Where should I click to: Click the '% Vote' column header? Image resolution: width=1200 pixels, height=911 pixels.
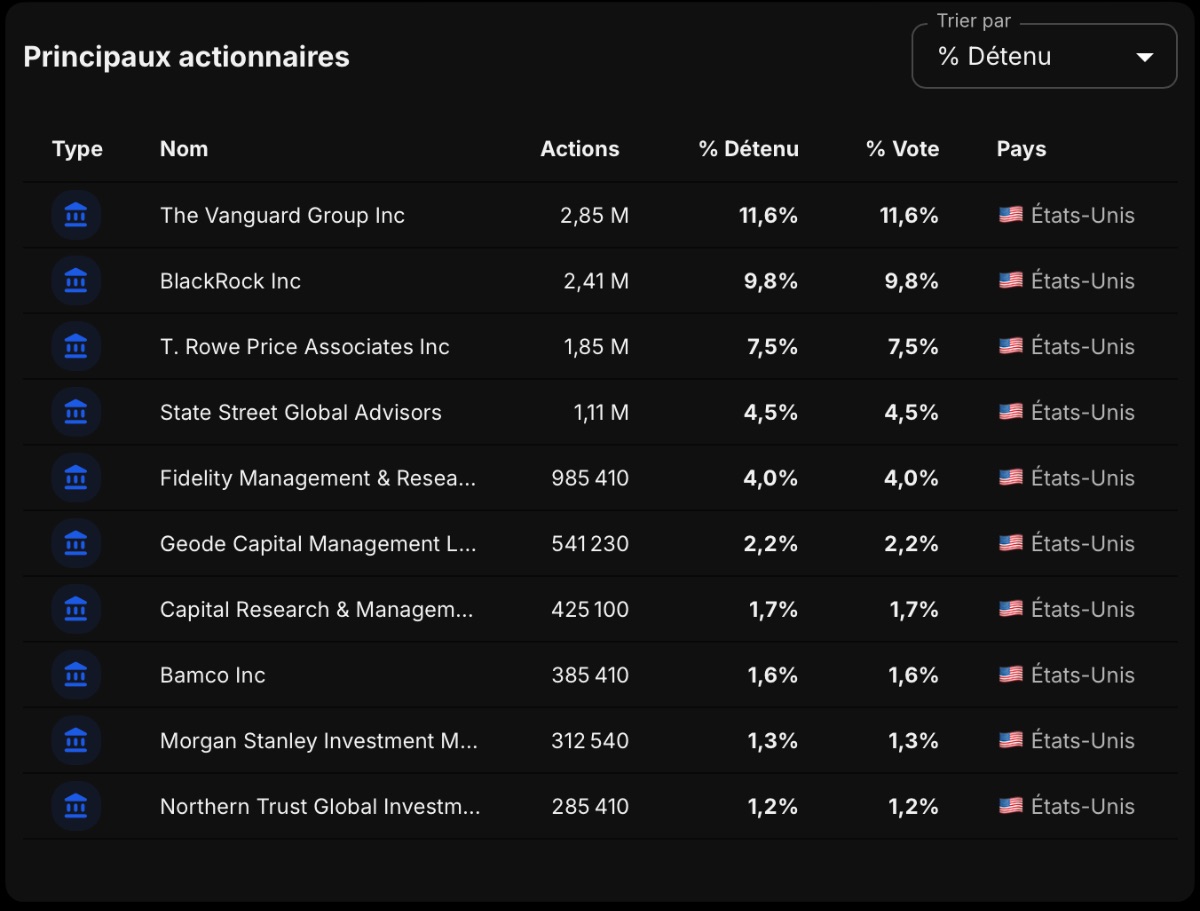903,149
